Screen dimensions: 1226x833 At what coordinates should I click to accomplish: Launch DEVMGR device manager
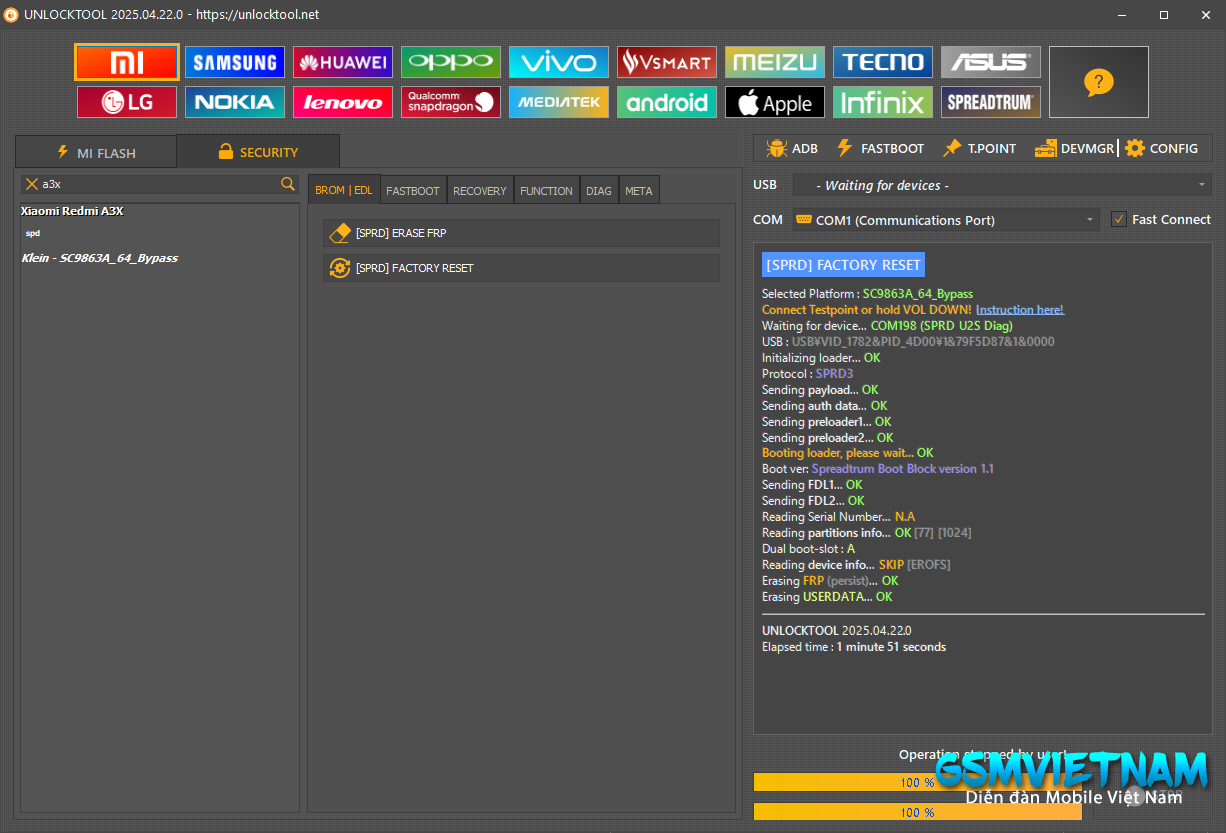coord(1074,148)
